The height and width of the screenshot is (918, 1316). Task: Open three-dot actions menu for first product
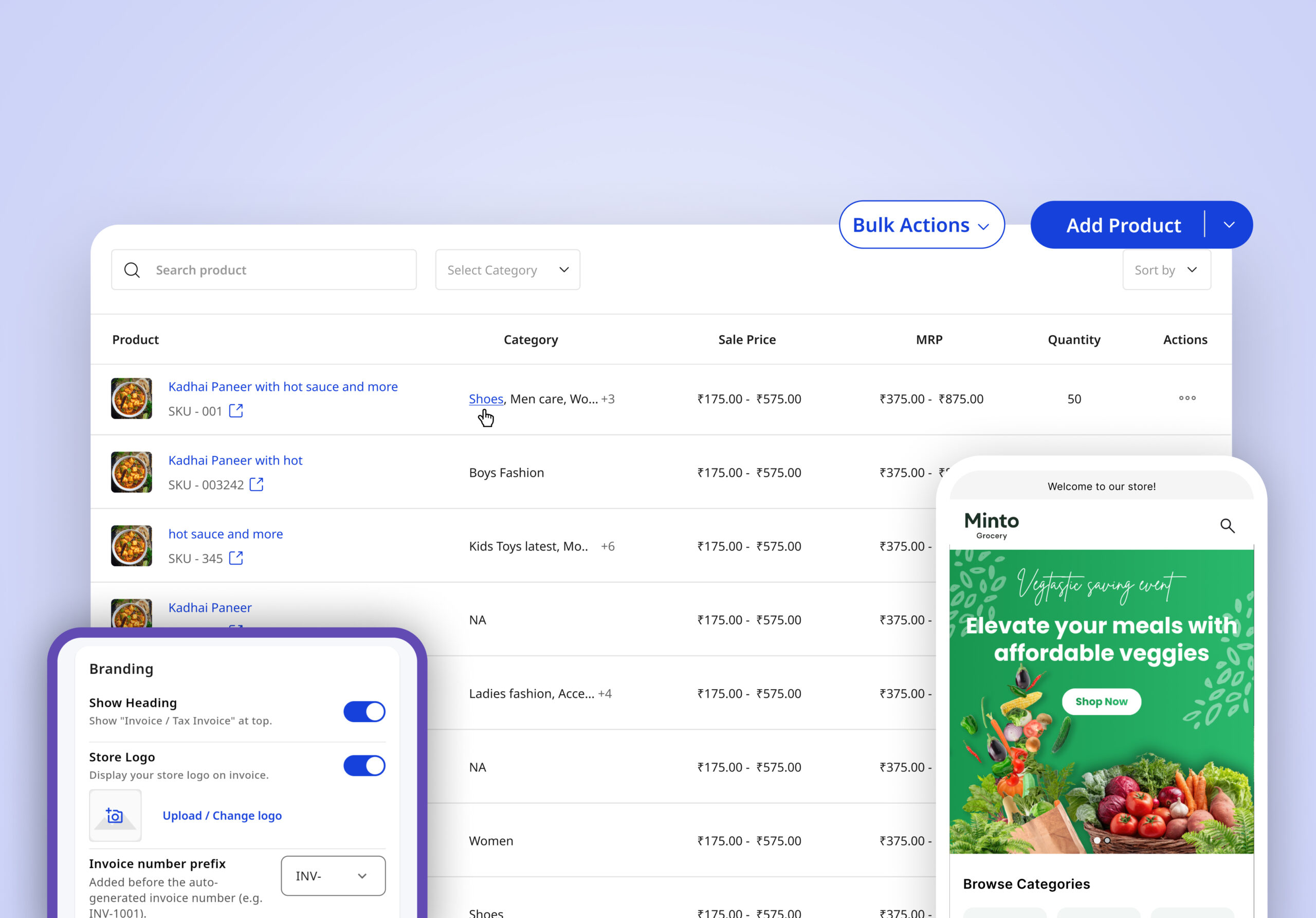(x=1187, y=398)
